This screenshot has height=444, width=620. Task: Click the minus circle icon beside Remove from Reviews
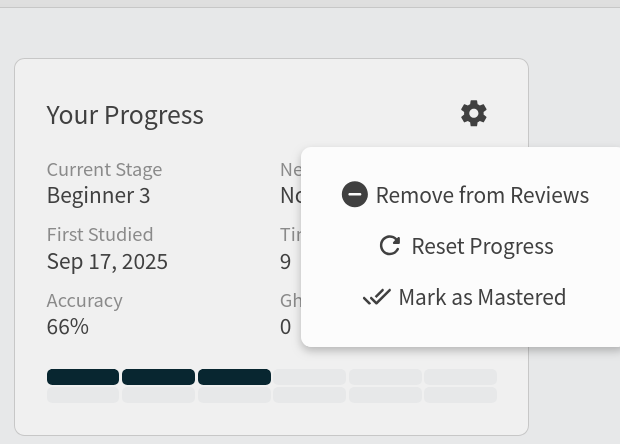tap(354, 195)
